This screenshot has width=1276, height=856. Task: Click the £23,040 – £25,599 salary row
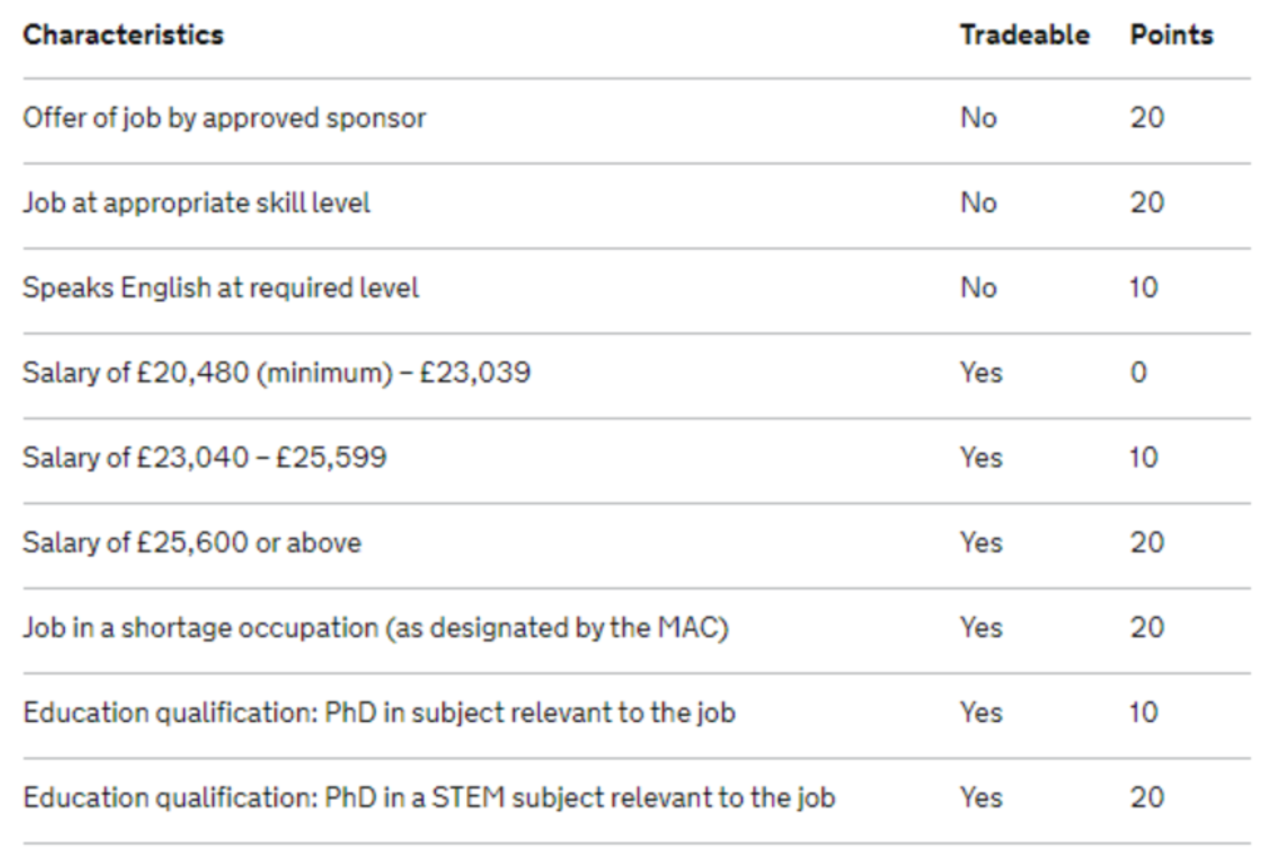(x=204, y=458)
